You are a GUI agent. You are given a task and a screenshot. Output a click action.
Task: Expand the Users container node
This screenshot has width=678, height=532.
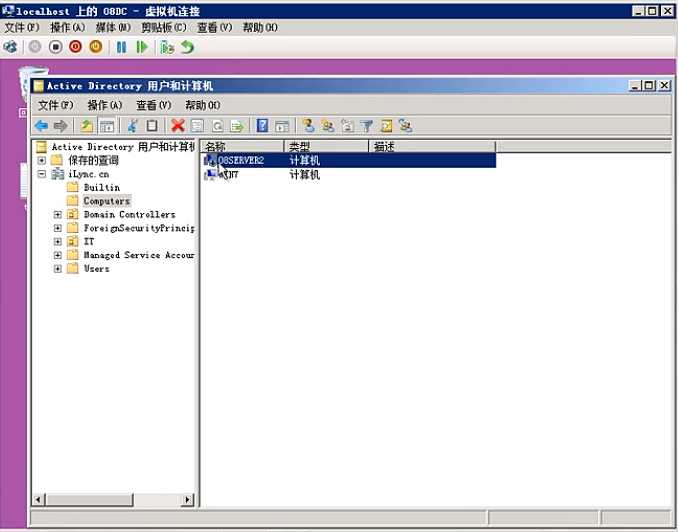coord(58,269)
